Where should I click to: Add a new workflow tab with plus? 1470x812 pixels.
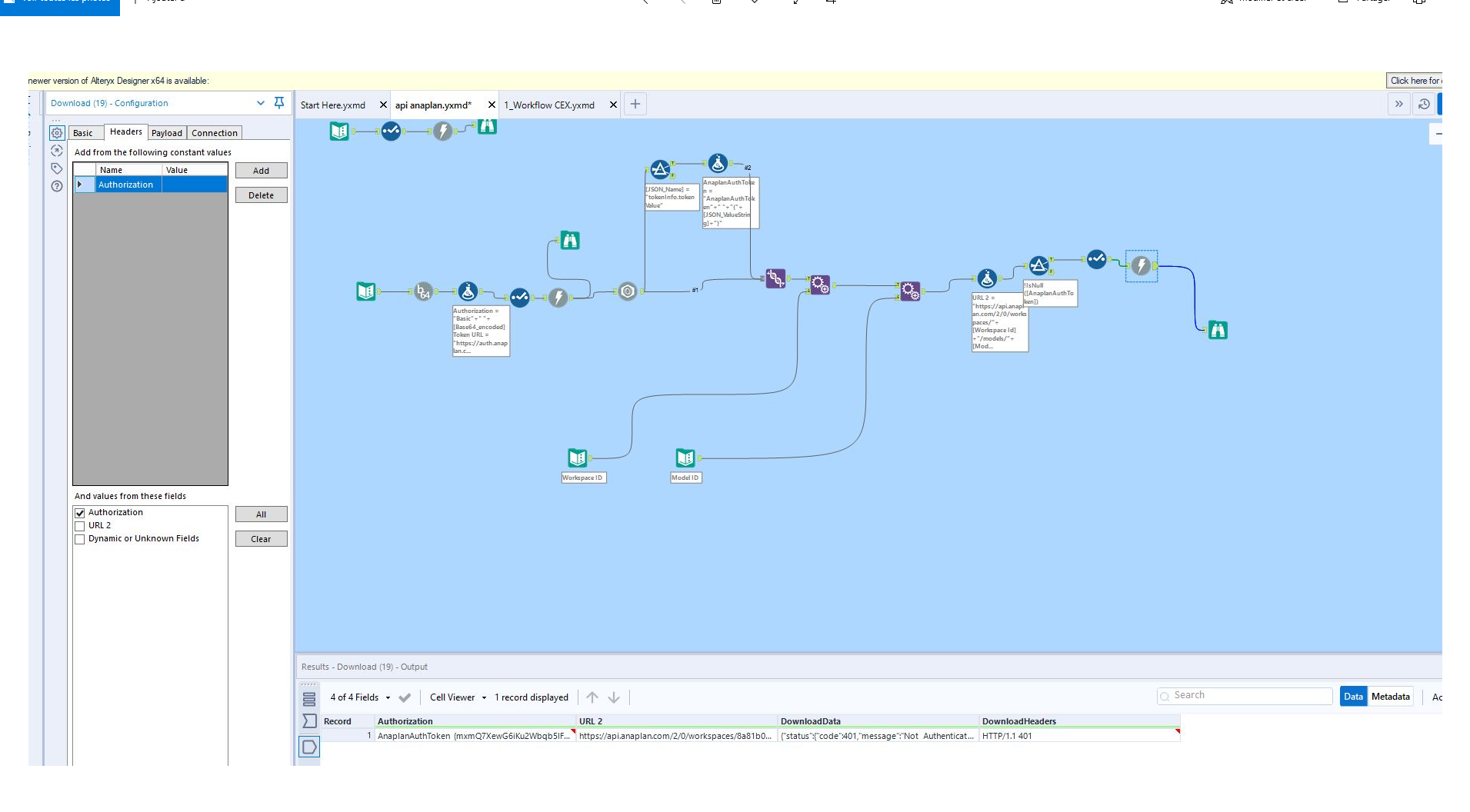[x=635, y=105]
